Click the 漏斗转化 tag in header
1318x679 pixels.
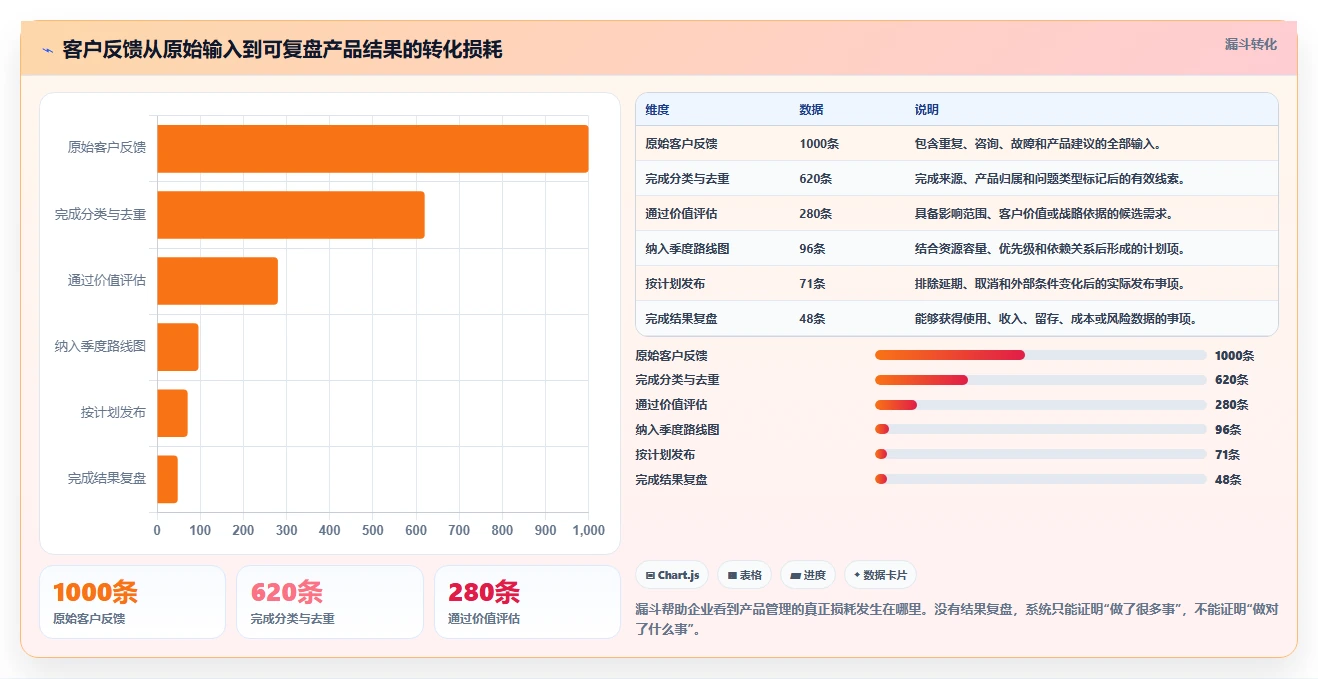tap(1251, 44)
